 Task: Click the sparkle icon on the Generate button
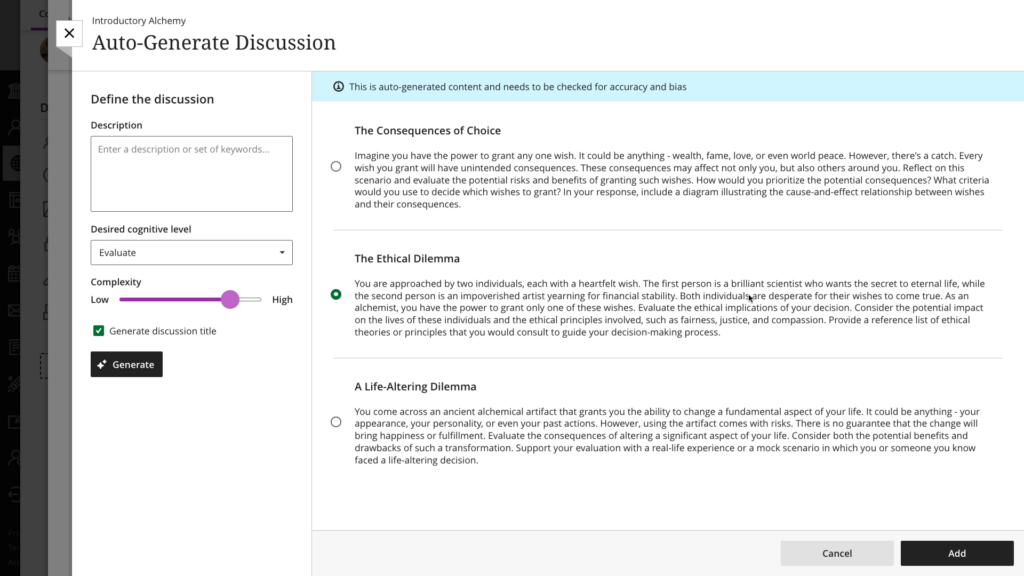pyautogui.click(x=102, y=364)
